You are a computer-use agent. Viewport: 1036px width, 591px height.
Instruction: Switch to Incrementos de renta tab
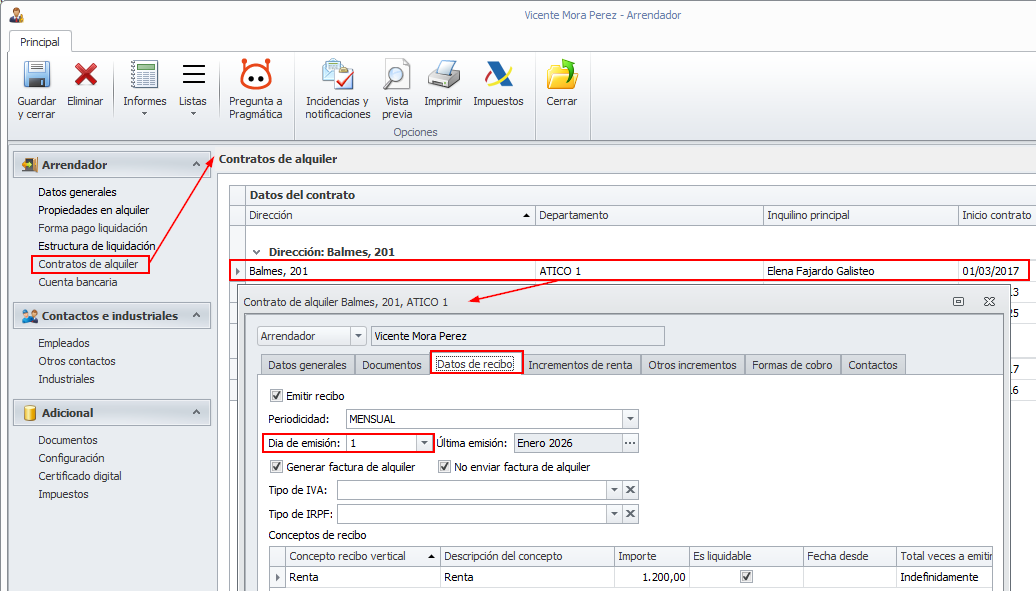coord(580,365)
